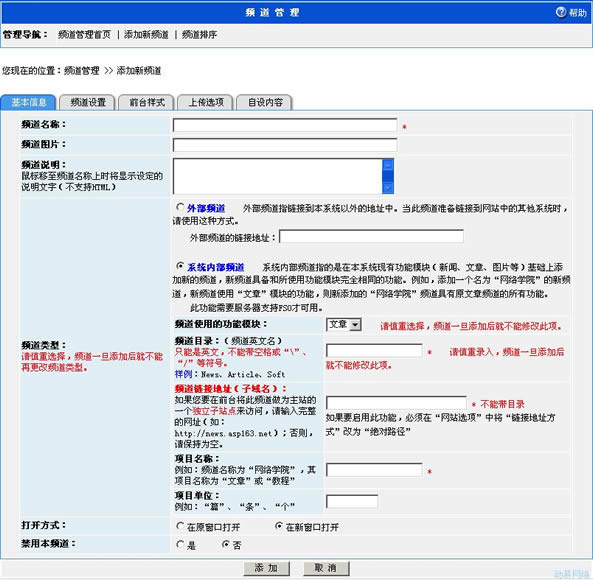Select the 外部频道 radio button

pos(180,207)
